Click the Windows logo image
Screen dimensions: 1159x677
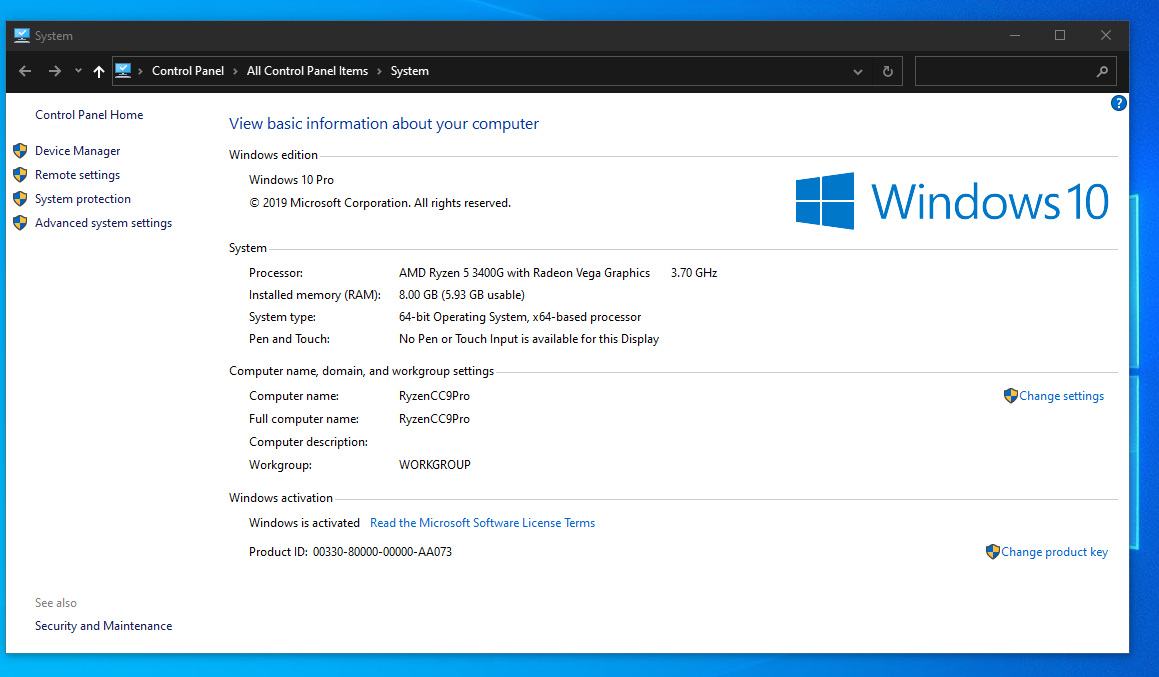(x=952, y=201)
